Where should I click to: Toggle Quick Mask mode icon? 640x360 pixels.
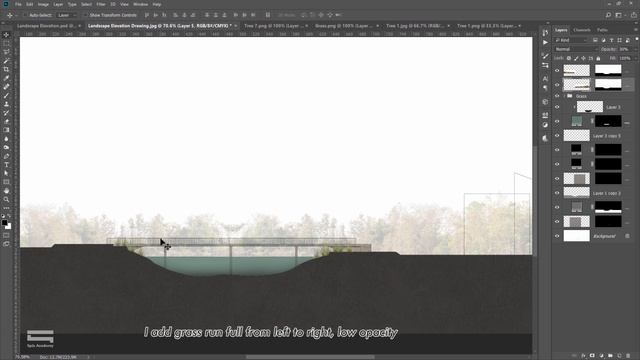tap(6, 236)
